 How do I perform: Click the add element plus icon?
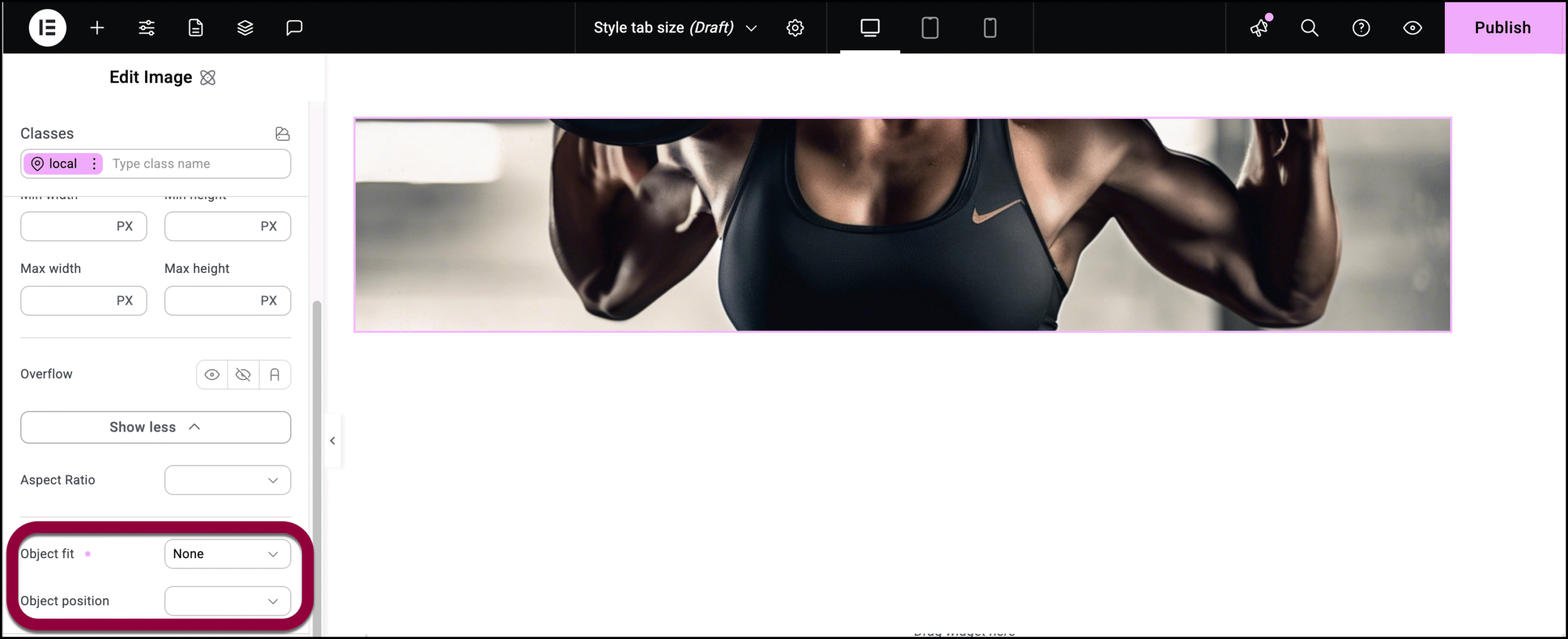pos(97,28)
